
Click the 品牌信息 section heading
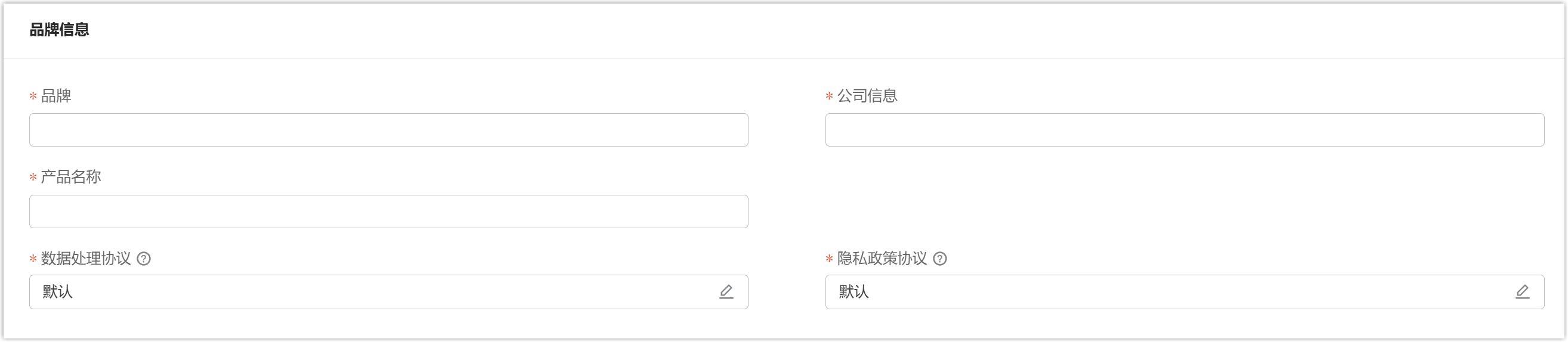[59, 29]
